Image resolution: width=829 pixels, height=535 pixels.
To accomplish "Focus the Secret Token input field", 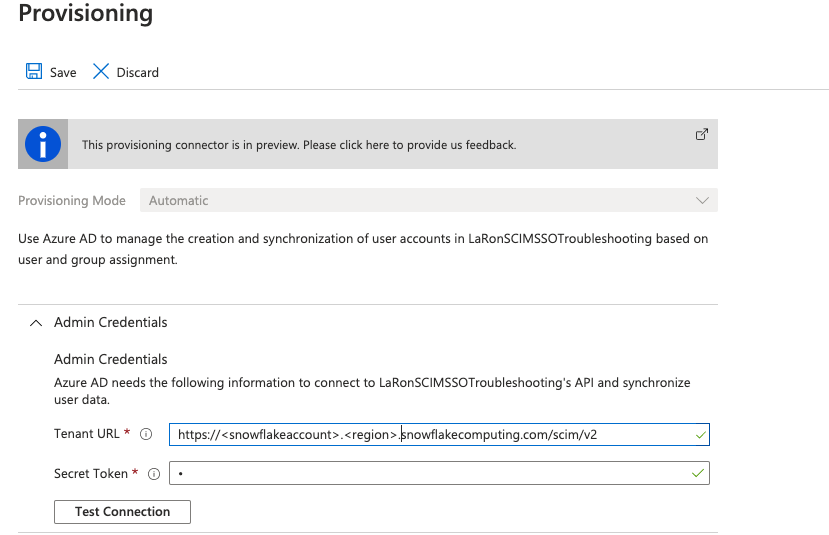I will [430, 473].
